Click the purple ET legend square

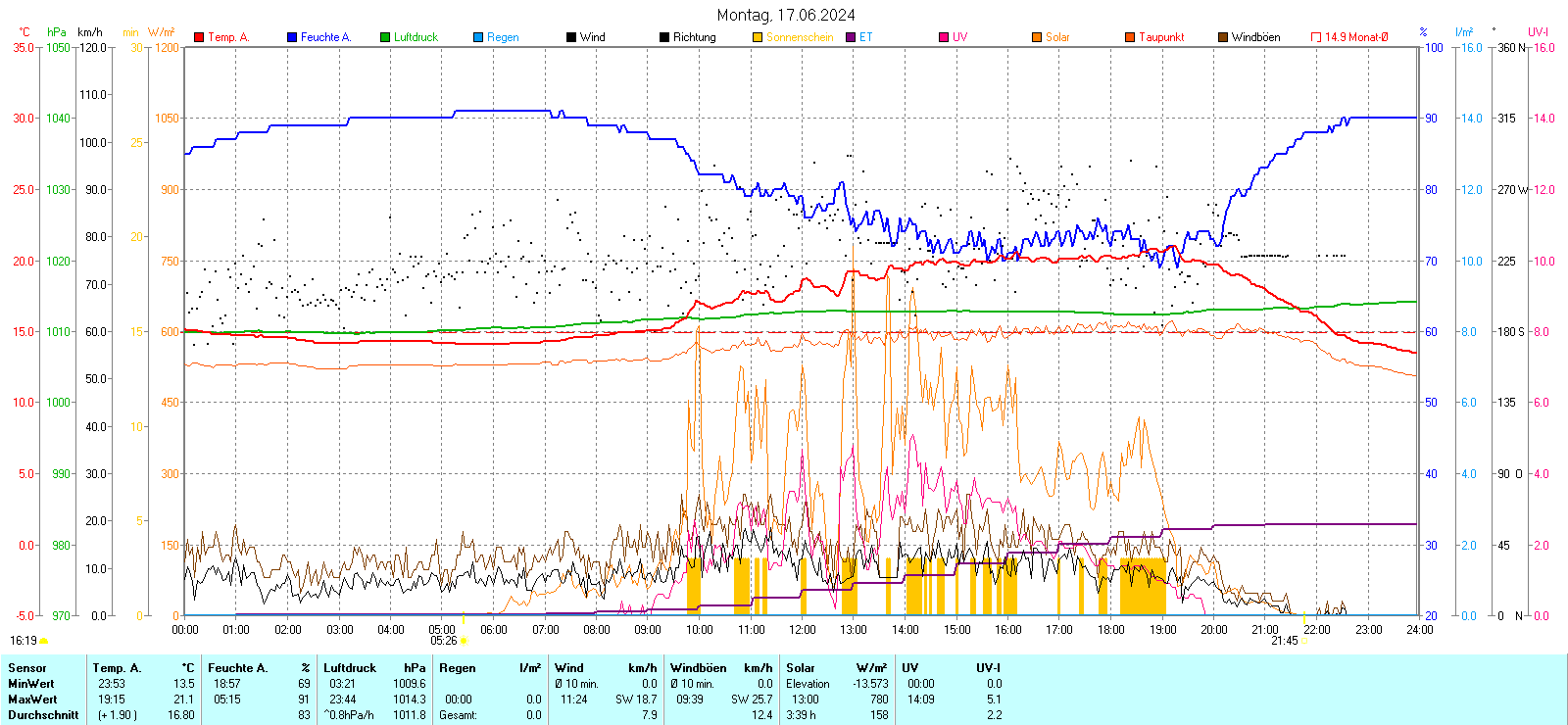851,37
